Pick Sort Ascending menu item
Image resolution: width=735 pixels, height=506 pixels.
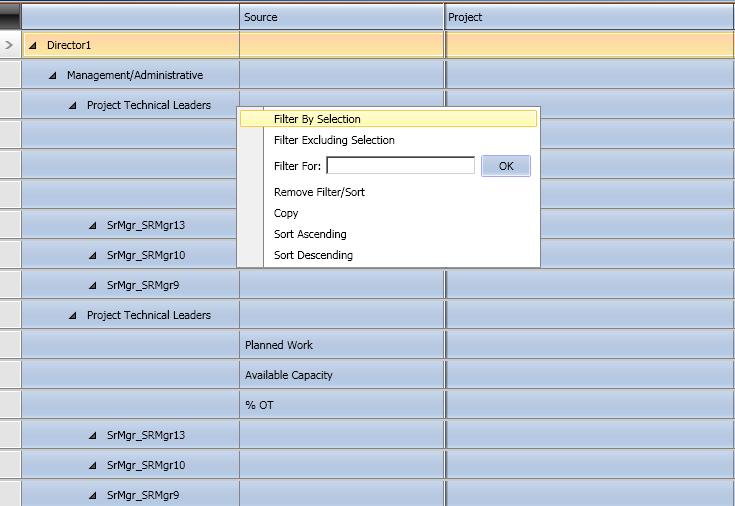tap(310, 234)
